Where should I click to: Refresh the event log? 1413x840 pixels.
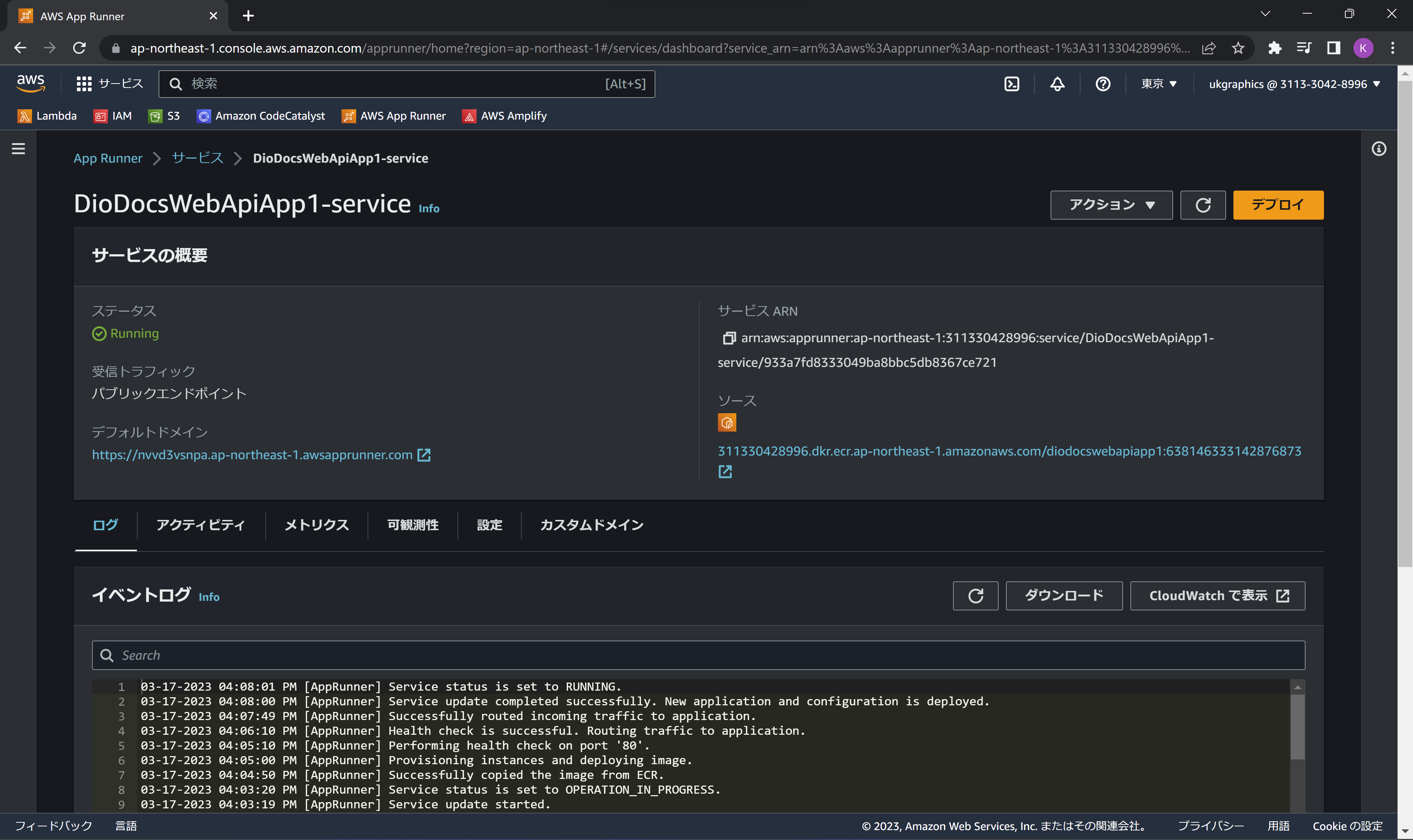pyautogui.click(x=975, y=595)
